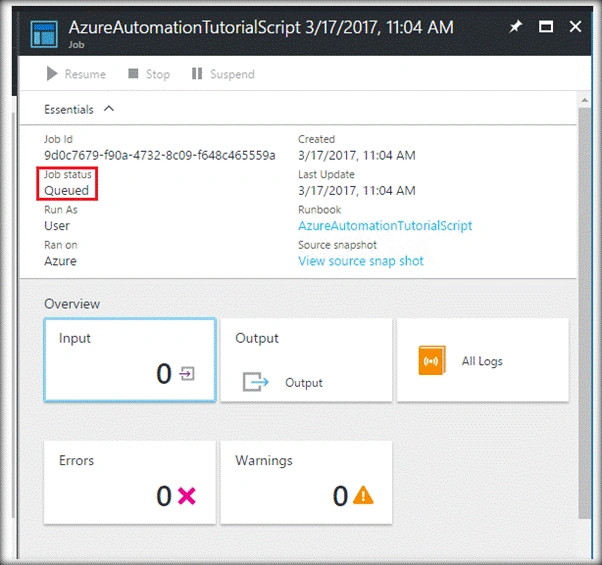The height and width of the screenshot is (565, 602).
Task: Click the scrollbar up arrow
Action: tap(585, 100)
